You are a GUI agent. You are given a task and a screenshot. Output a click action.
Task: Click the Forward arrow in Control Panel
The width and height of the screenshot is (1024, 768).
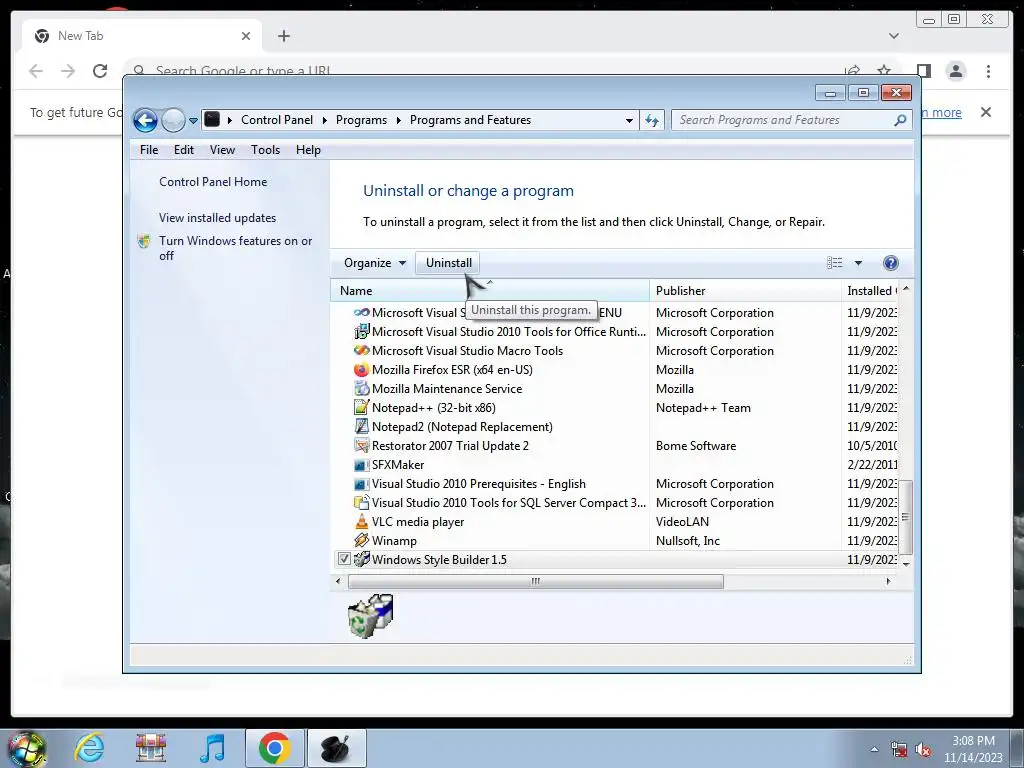coord(173,120)
